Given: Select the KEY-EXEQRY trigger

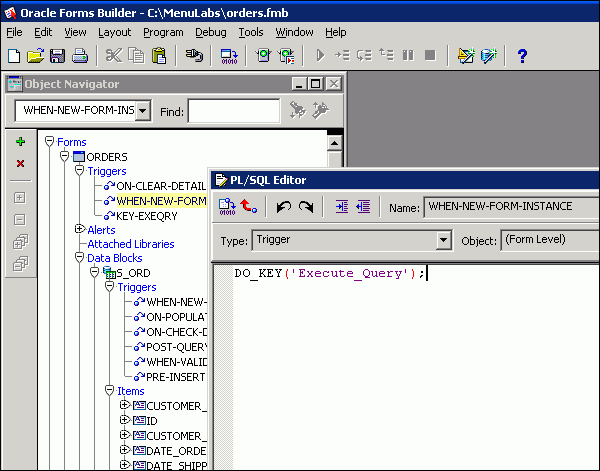Looking at the screenshot, I should click(x=147, y=216).
